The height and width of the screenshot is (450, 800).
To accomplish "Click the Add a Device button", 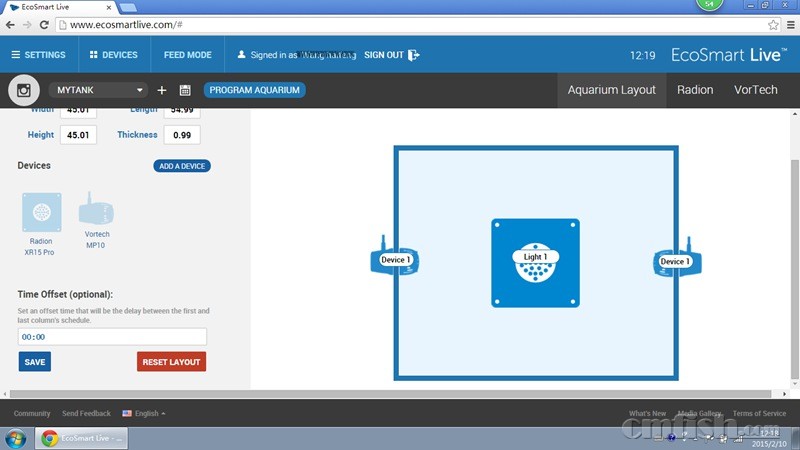I will tap(182, 166).
